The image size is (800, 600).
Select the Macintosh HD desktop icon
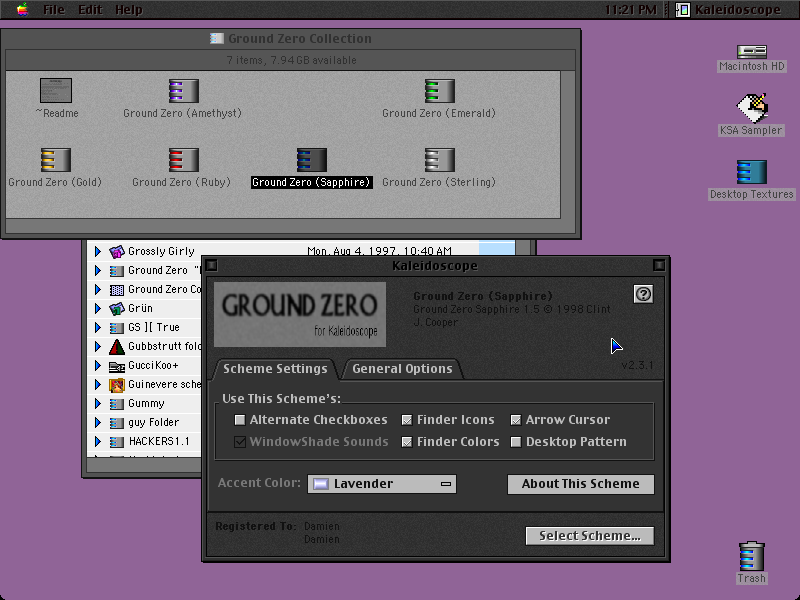[x=752, y=51]
